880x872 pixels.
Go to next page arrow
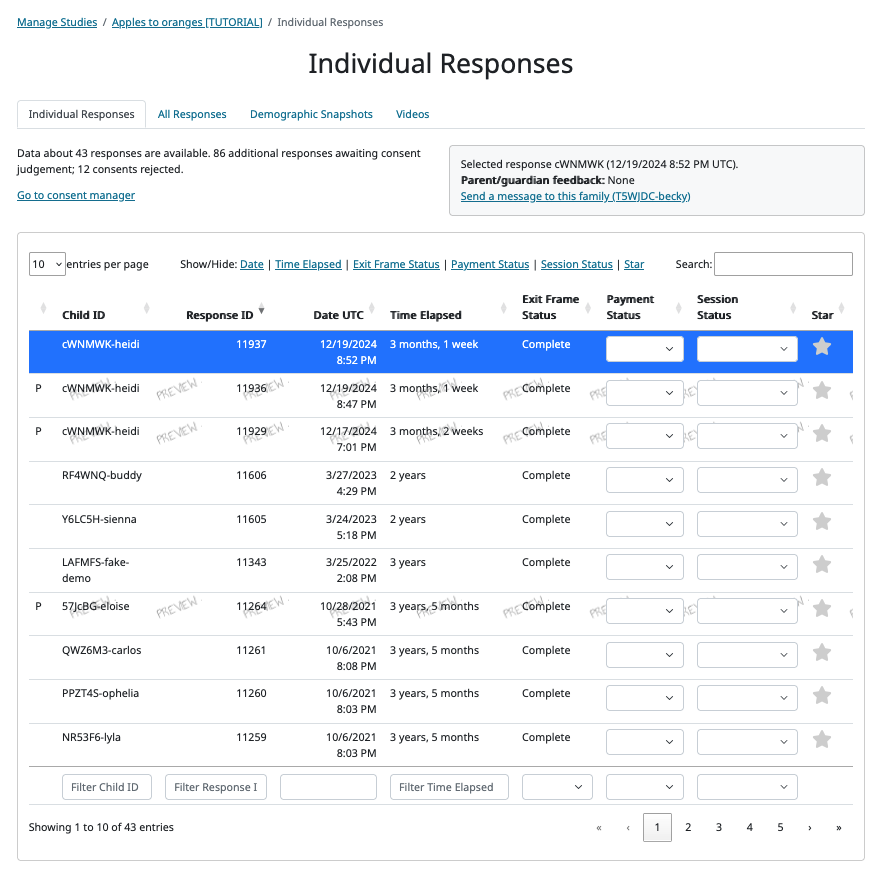(x=809, y=827)
